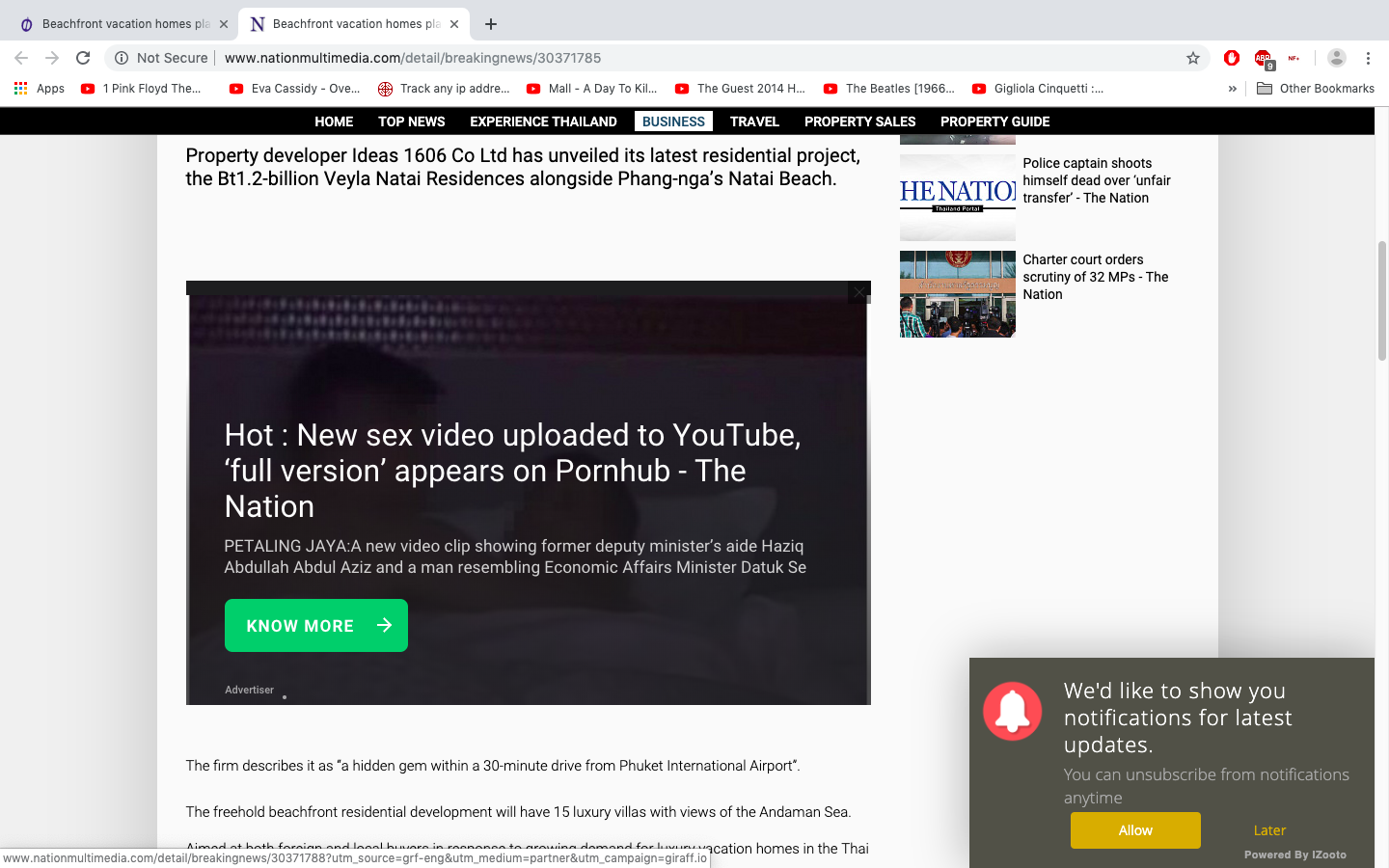1389x868 pixels.
Task: Open the Chrome three-dot menu
Action: [x=1368, y=58]
